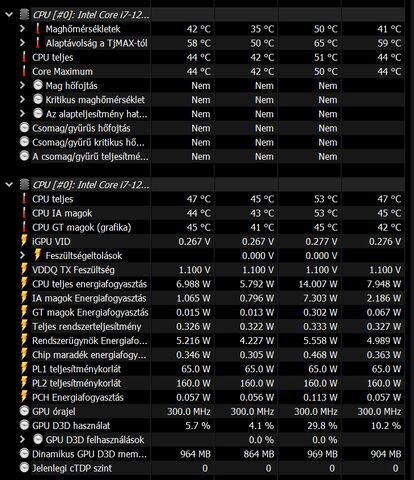Click the lightning icon beside PL2 teljesítménykorlát
This screenshot has height=480, width=414.
[24, 383]
